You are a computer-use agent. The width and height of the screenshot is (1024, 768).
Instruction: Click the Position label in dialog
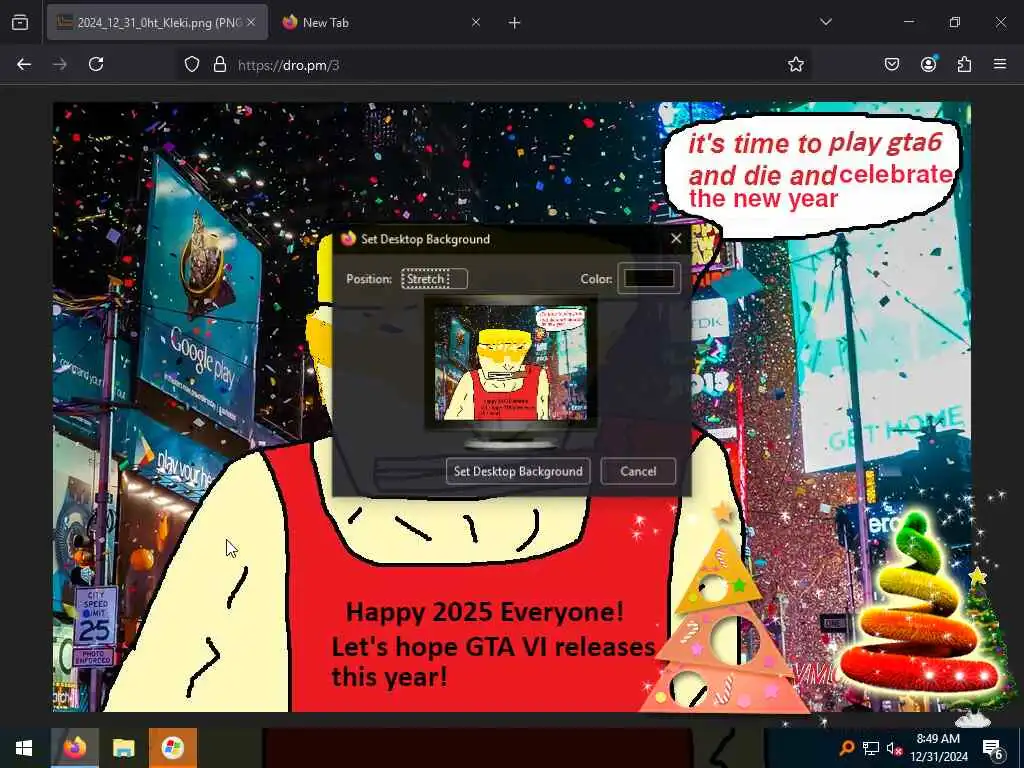tap(369, 279)
